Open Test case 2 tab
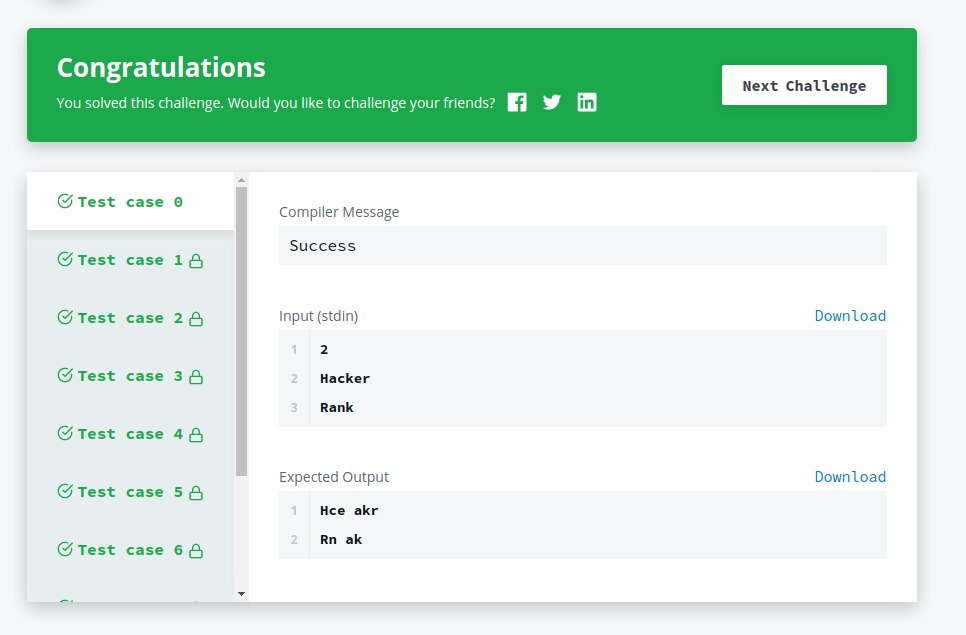Screen dimensions: 966x635 point(131,318)
